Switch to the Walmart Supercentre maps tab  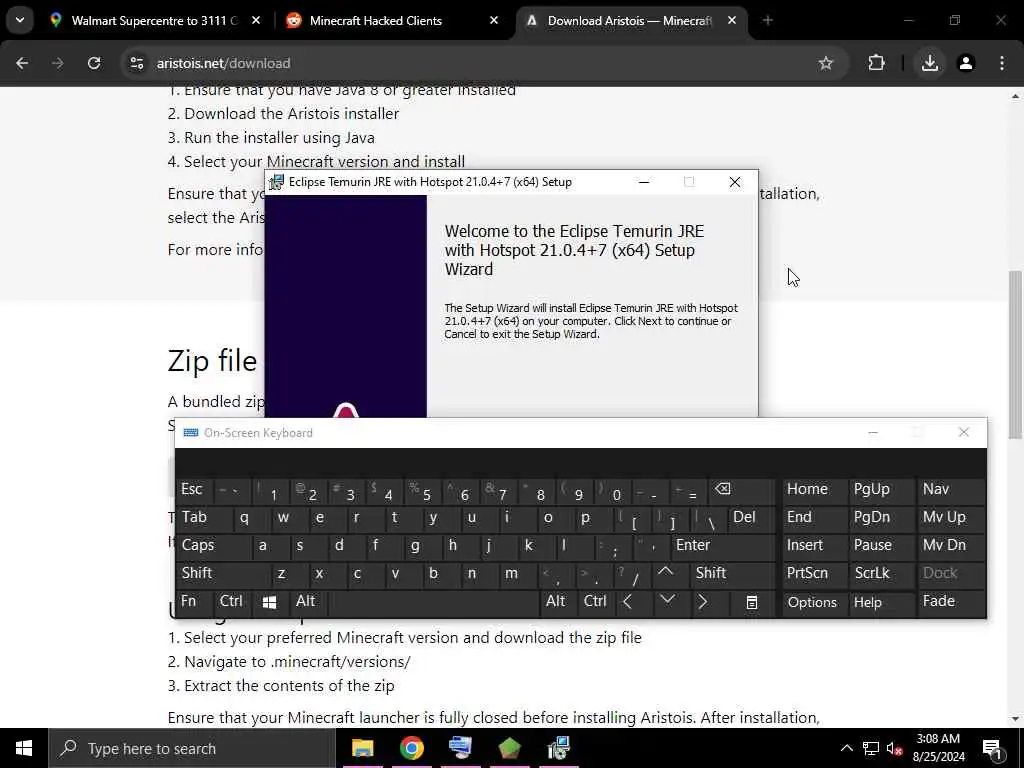[x=155, y=21]
